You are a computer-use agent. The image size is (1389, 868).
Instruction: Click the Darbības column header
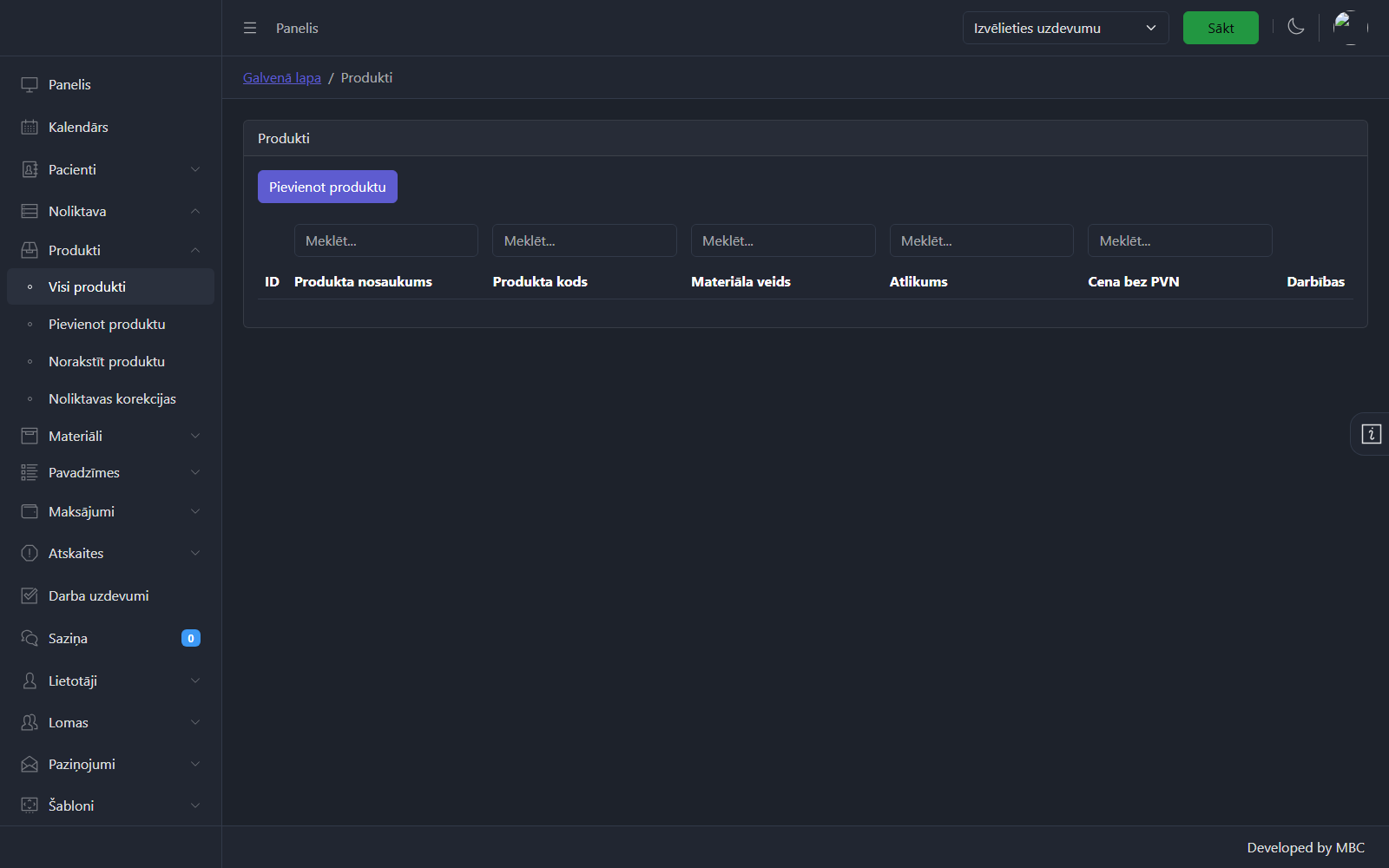(1315, 281)
